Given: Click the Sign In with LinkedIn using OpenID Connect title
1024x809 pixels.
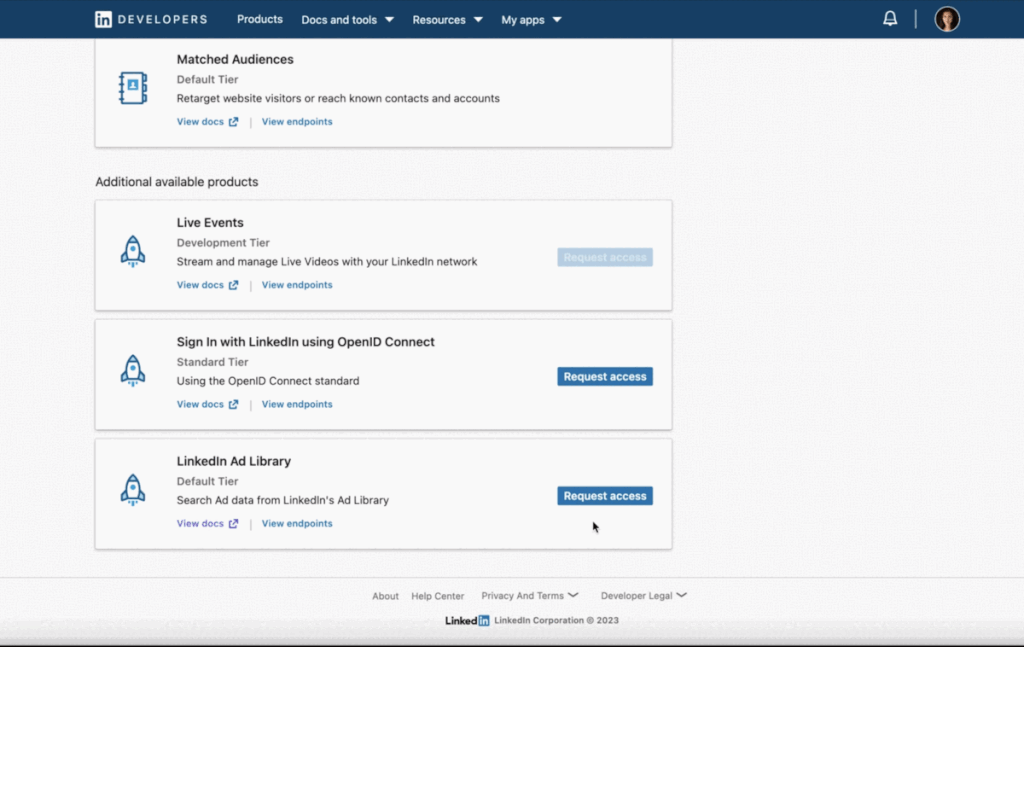Looking at the screenshot, I should tap(305, 342).
